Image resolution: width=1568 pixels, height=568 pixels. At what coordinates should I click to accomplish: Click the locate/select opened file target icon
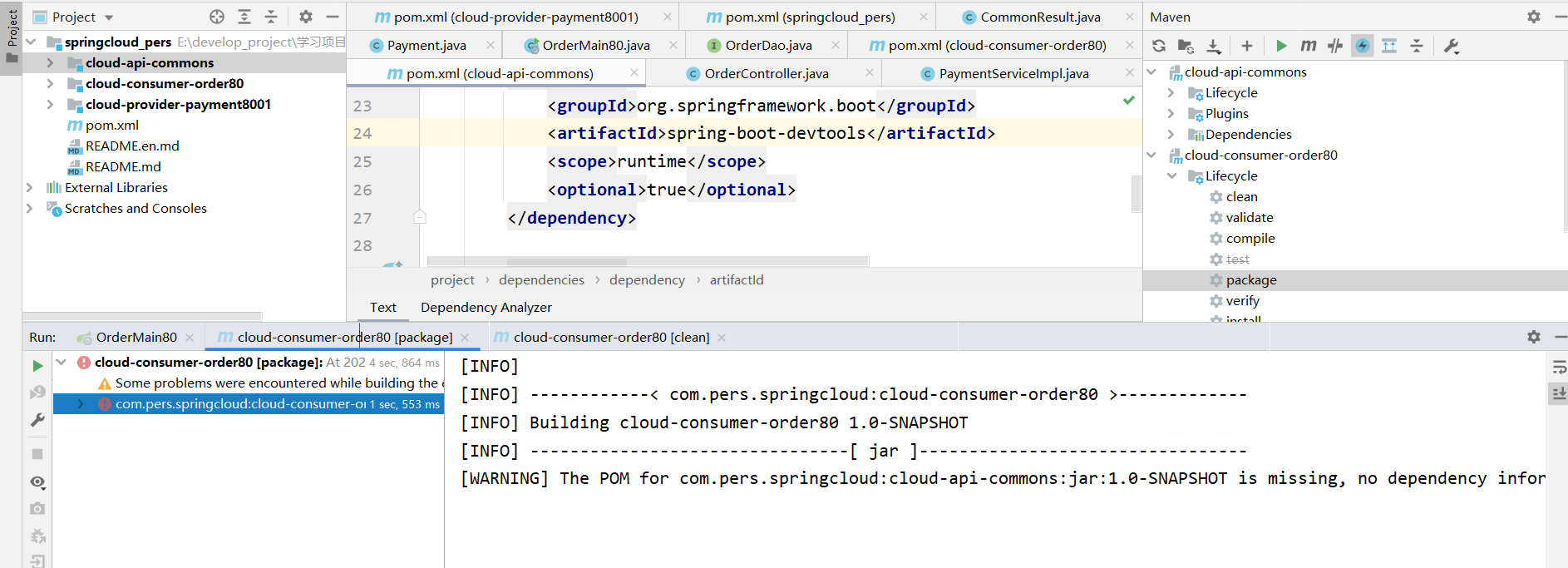tap(217, 17)
